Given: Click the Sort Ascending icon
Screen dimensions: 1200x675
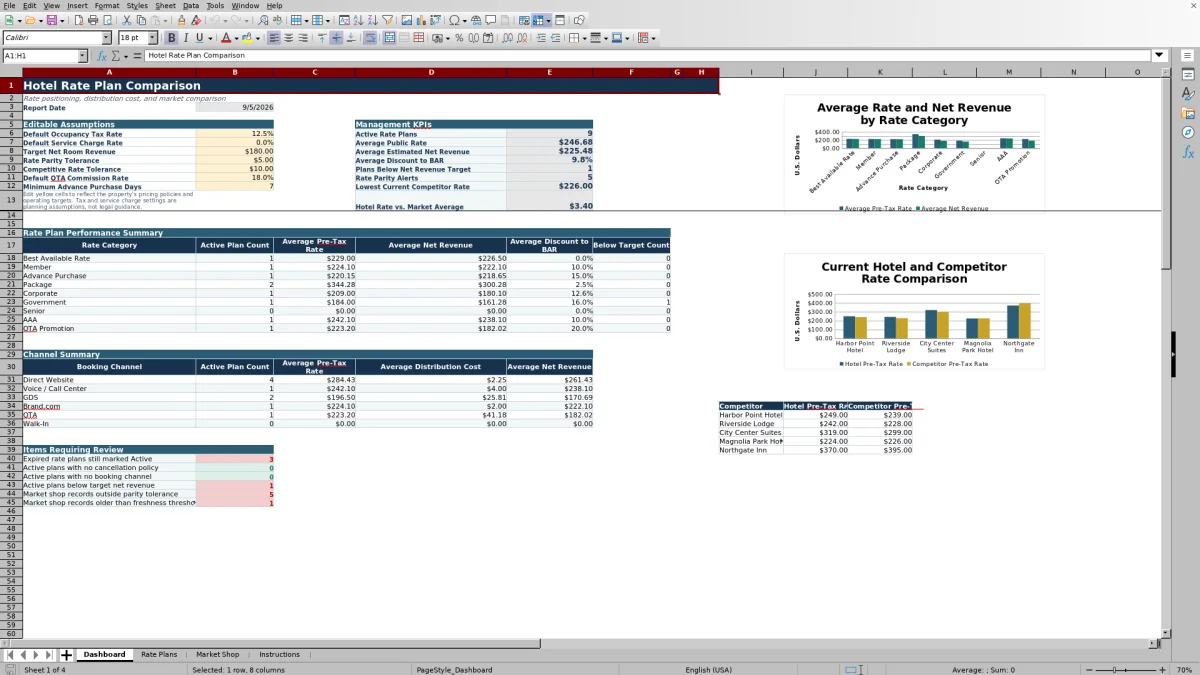Looking at the screenshot, I should click(358, 20).
